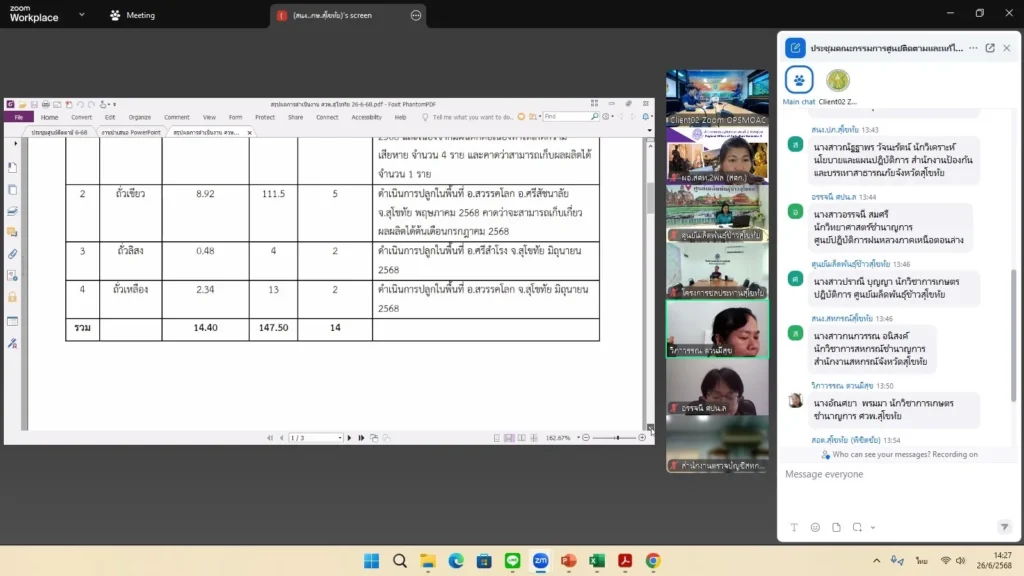Image resolution: width=1024 pixels, height=576 pixels.
Task: Open the pages thumbnail panel in sidebar
Action: pyautogui.click(x=12, y=190)
